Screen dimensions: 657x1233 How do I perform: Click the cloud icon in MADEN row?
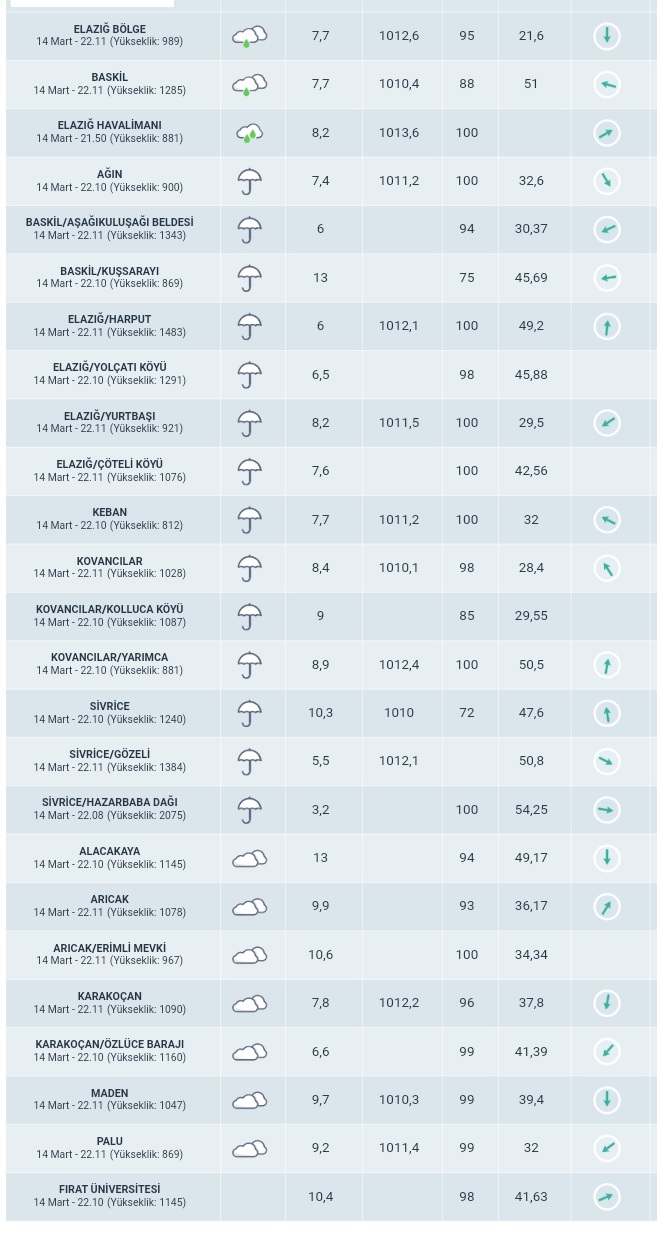[249, 1100]
